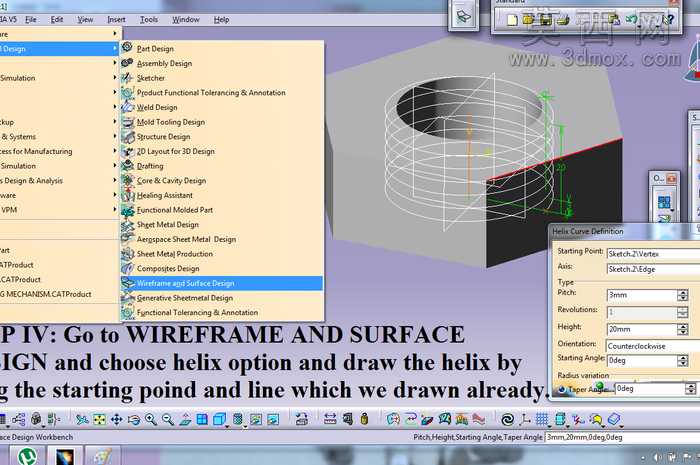Click the New document icon in Standard toolbar

512,20
